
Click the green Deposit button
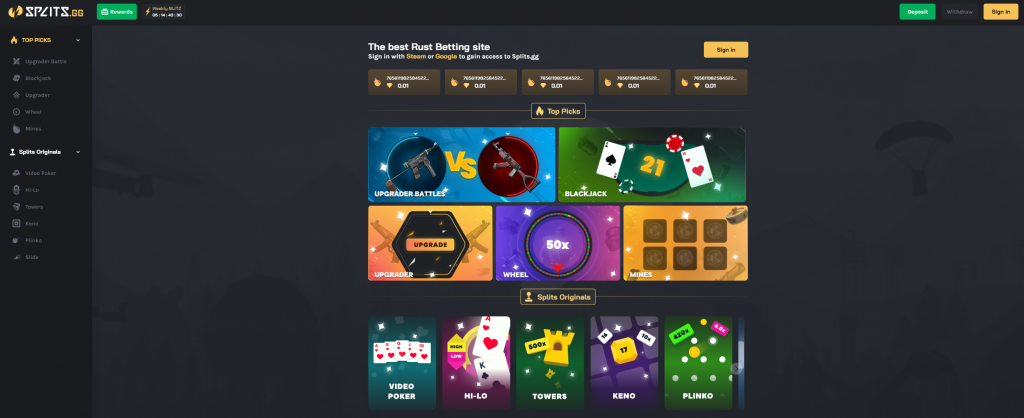[x=917, y=12]
